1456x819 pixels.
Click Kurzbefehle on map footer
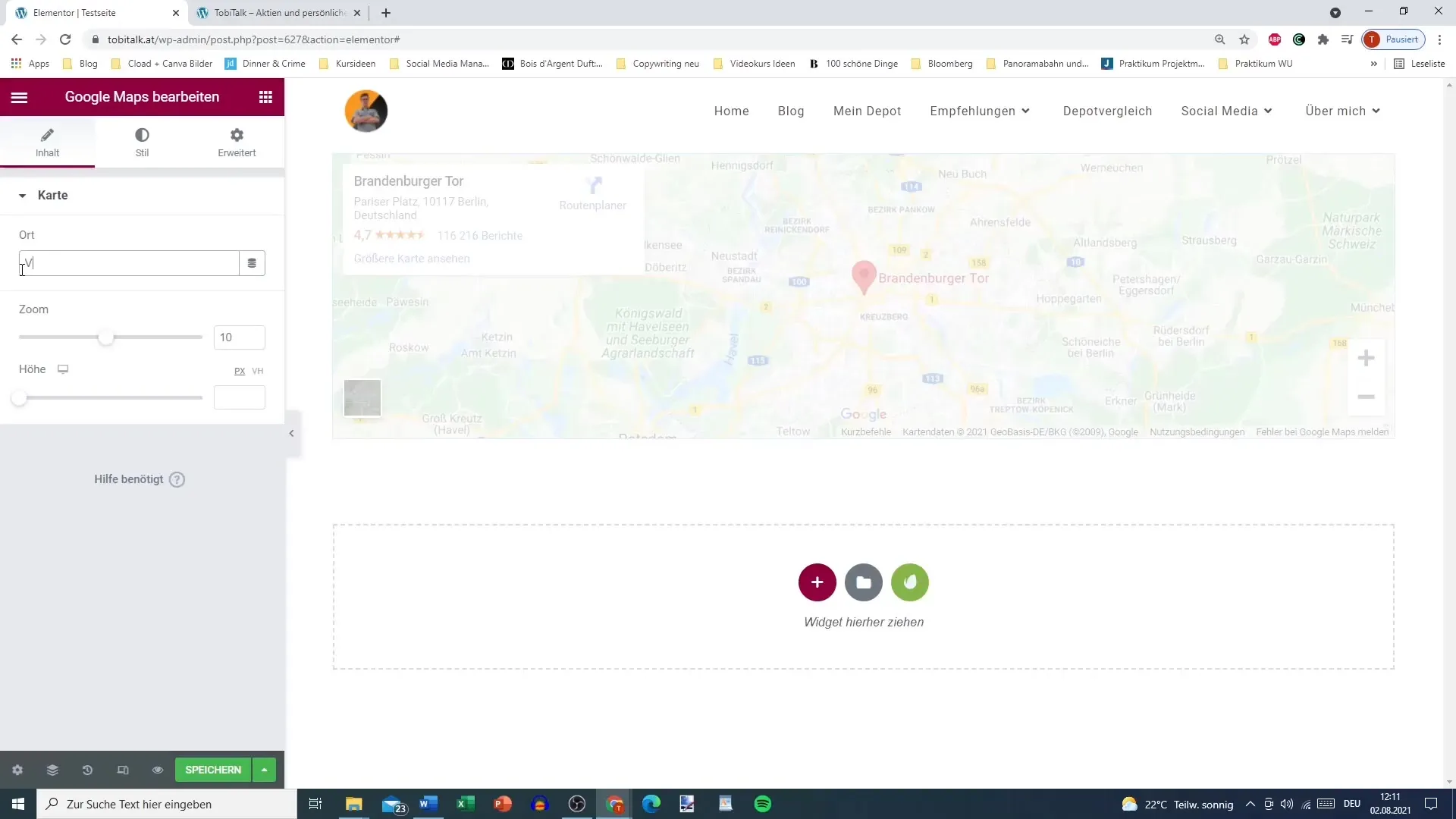point(866,432)
